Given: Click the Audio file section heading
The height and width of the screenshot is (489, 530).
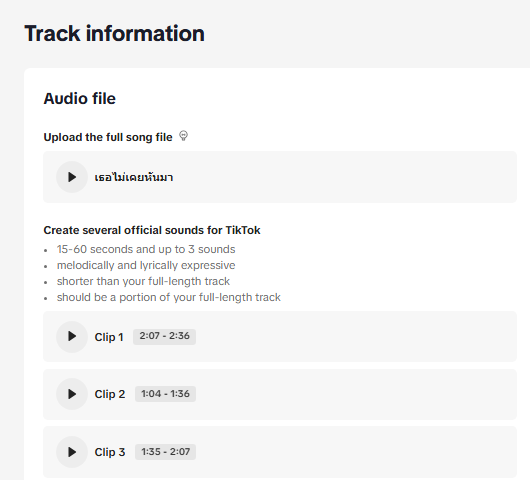Looking at the screenshot, I should (x=80, y=99).
